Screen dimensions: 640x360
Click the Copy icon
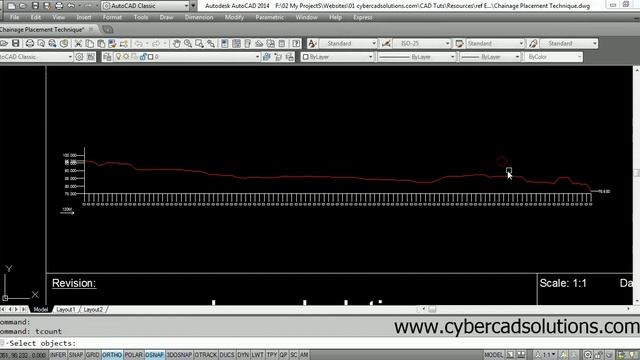coord(89,43)
